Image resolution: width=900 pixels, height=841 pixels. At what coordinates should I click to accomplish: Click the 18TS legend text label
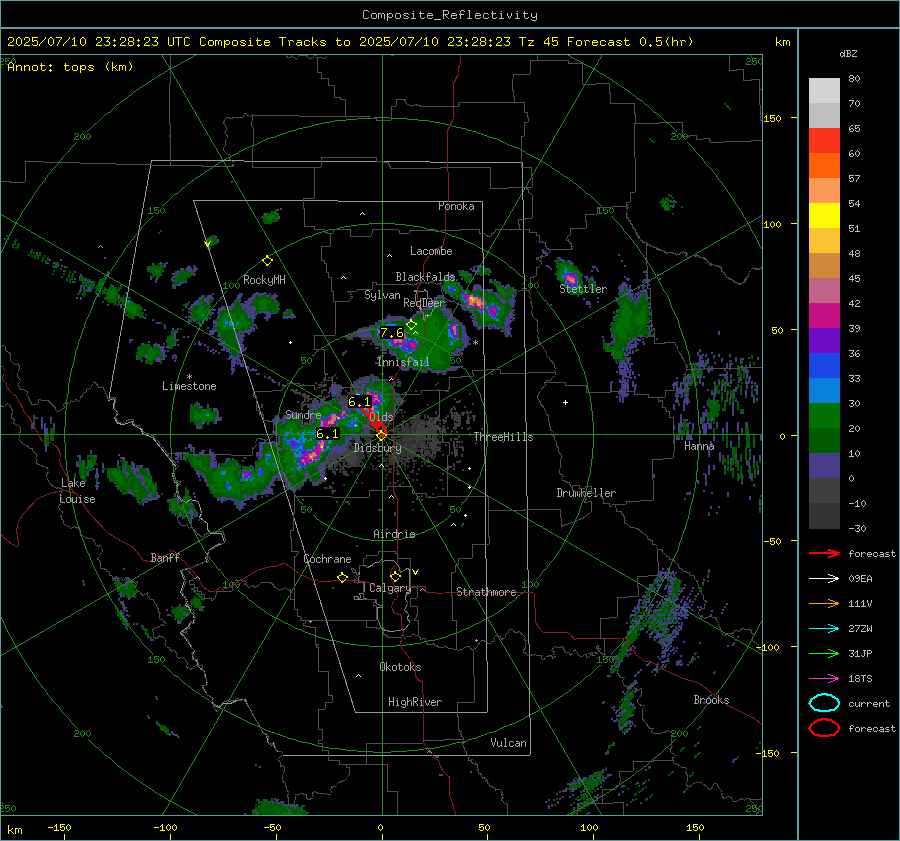(x=860, y=679)
